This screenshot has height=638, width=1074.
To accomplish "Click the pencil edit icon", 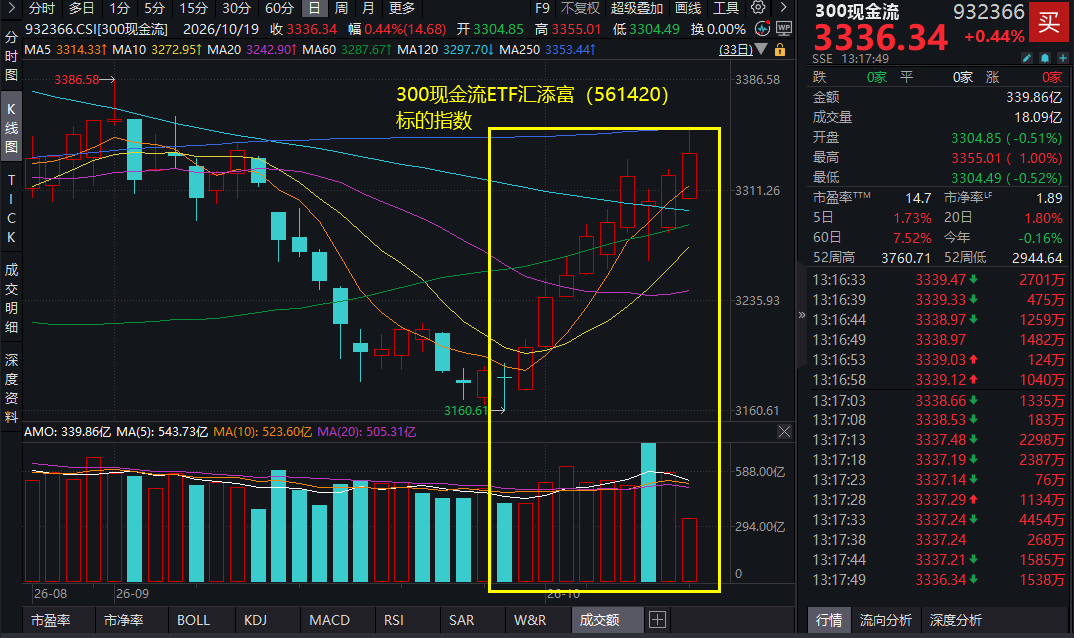I will (x=1027, y=58).
